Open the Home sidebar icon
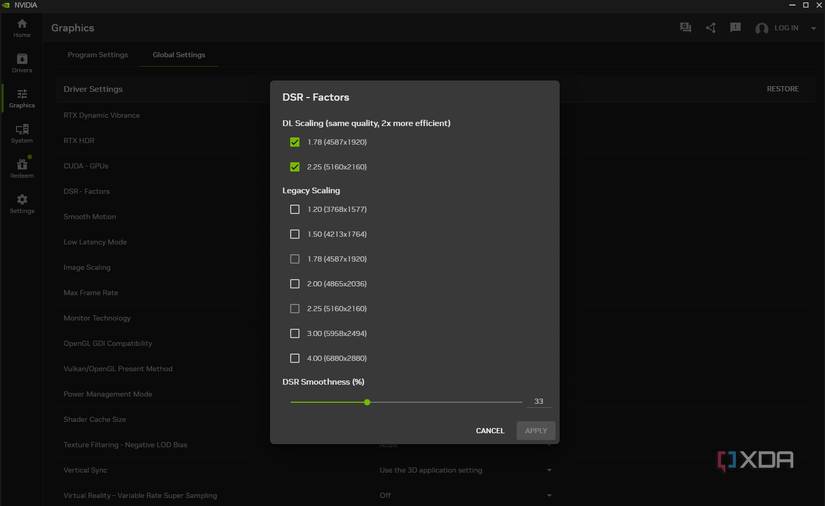The image size is (825, 506). 21,27
